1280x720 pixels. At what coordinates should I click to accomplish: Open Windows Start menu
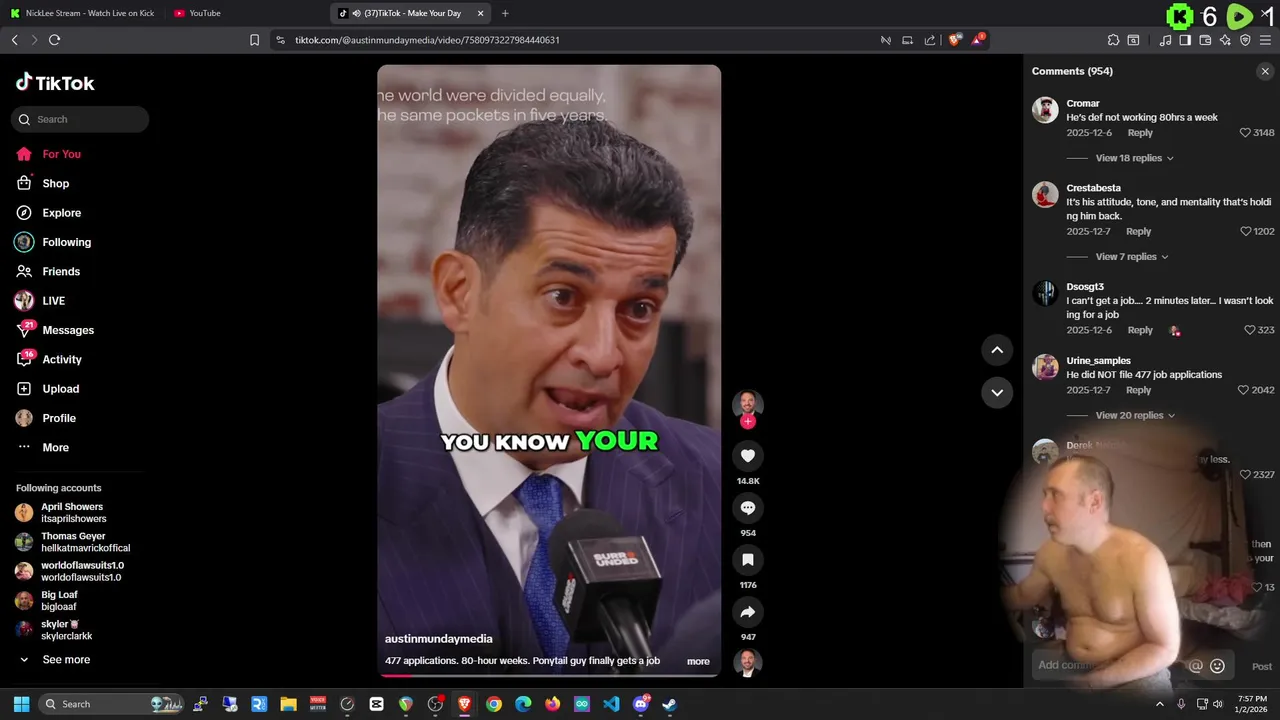pyautogui.click(x=21, y=704)
